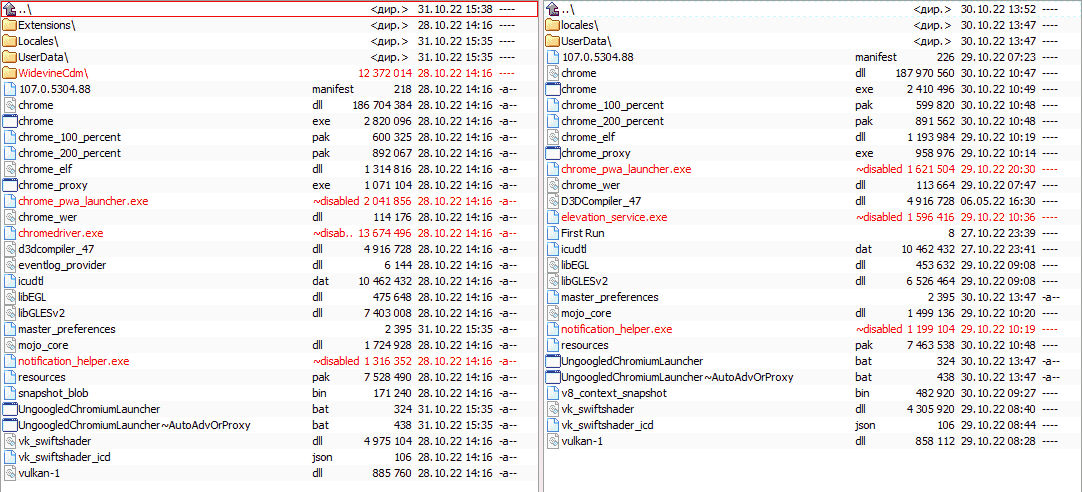This screenshot has width=1082, height=492.
Task: Click the 13 674 496 size of chromedriver
Action: coord(386,233)
